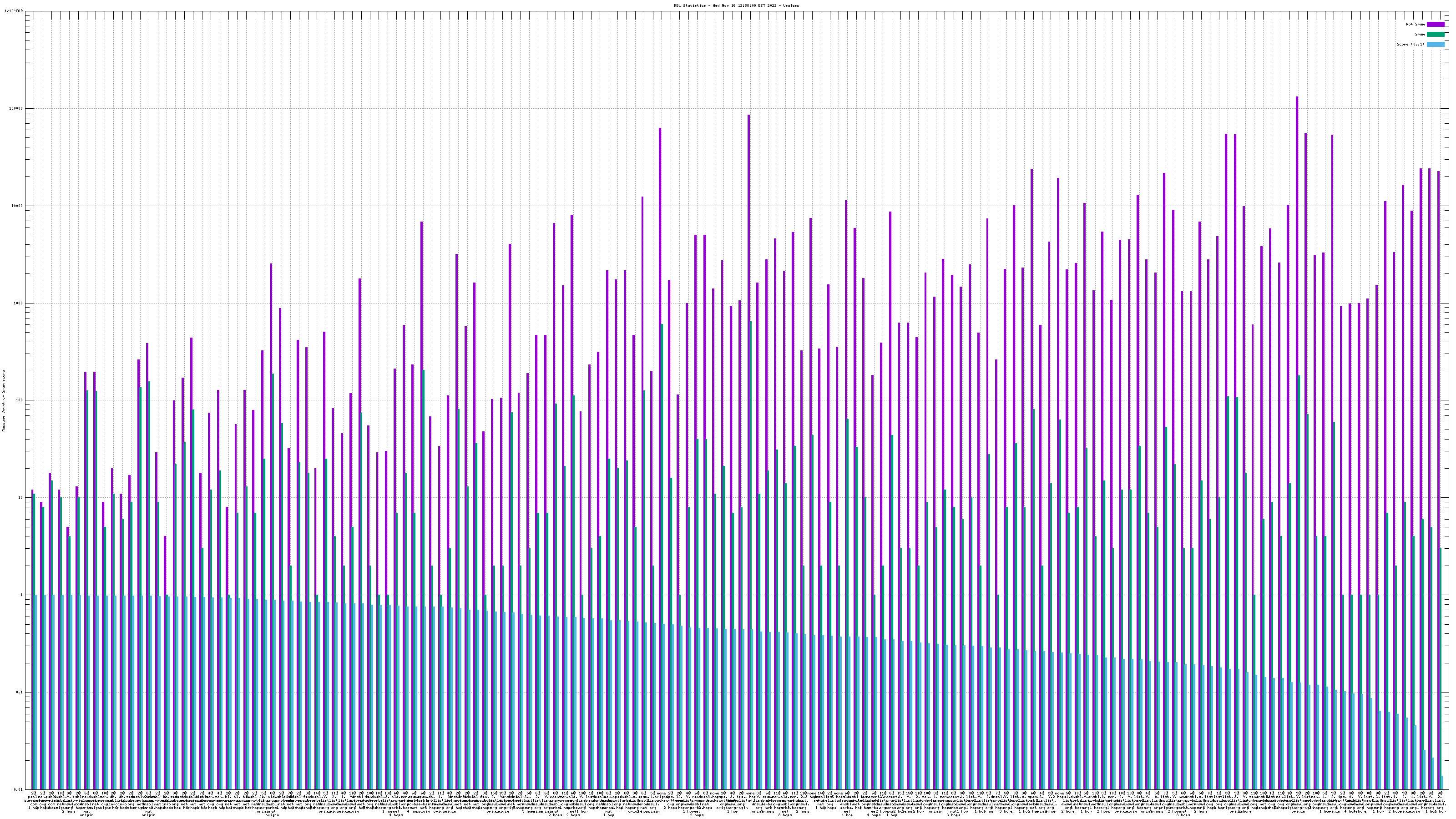Click the "Score (0..1)" legend label text
The width and height of the screenshot is (1456, 819).
click(1411, 44)
